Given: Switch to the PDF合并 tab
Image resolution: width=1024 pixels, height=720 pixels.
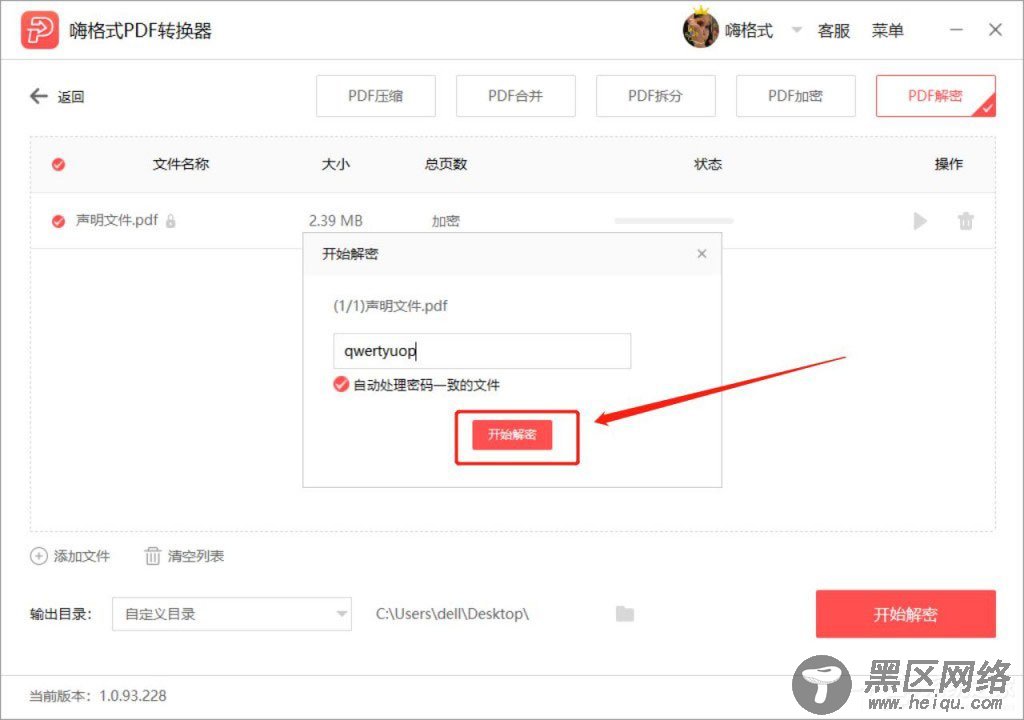Looking at the screenshot, I should click(515, 96).
